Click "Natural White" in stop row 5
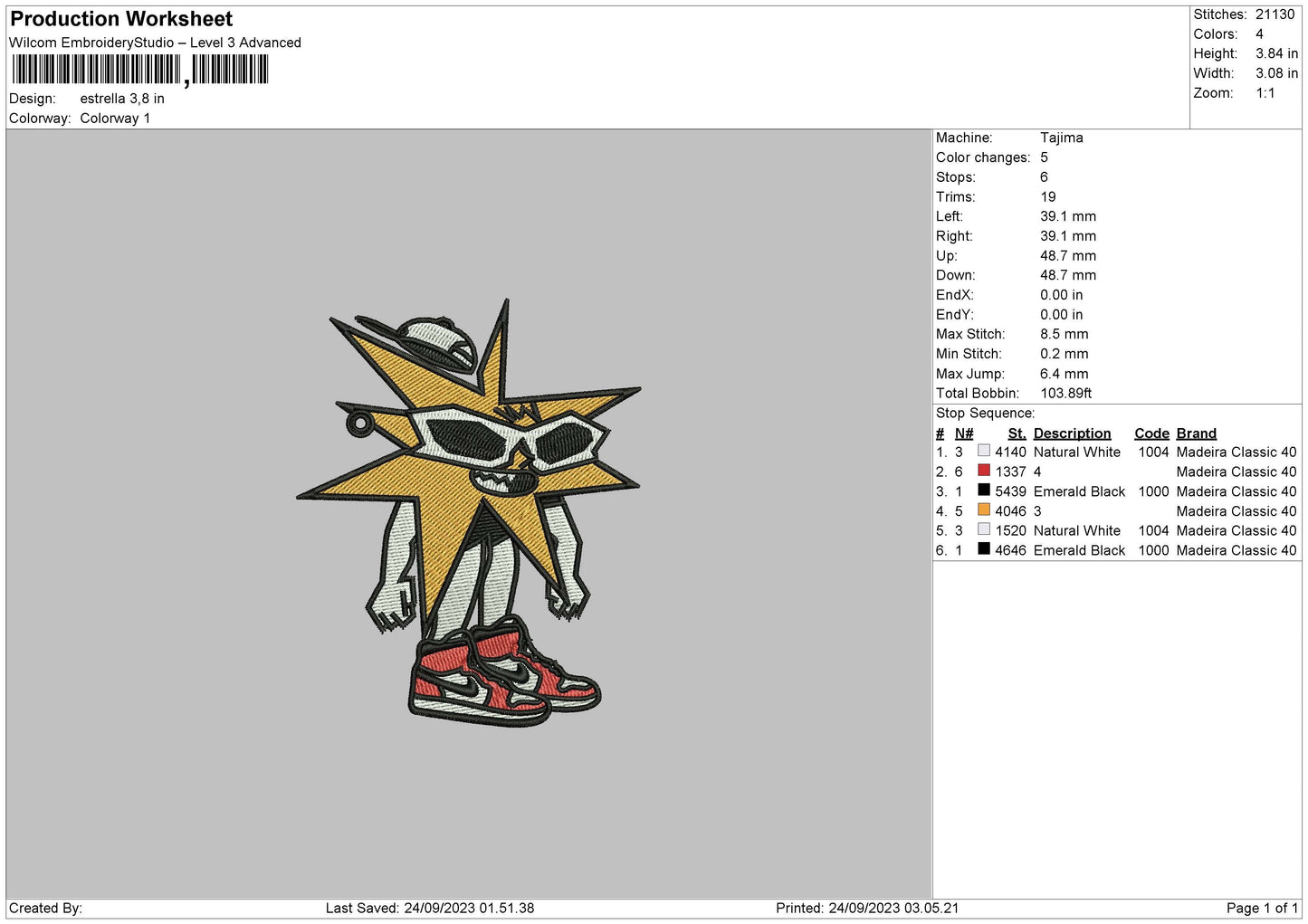The width and height of the screenshot is (1308, 924). click(x=1076, y=531)
